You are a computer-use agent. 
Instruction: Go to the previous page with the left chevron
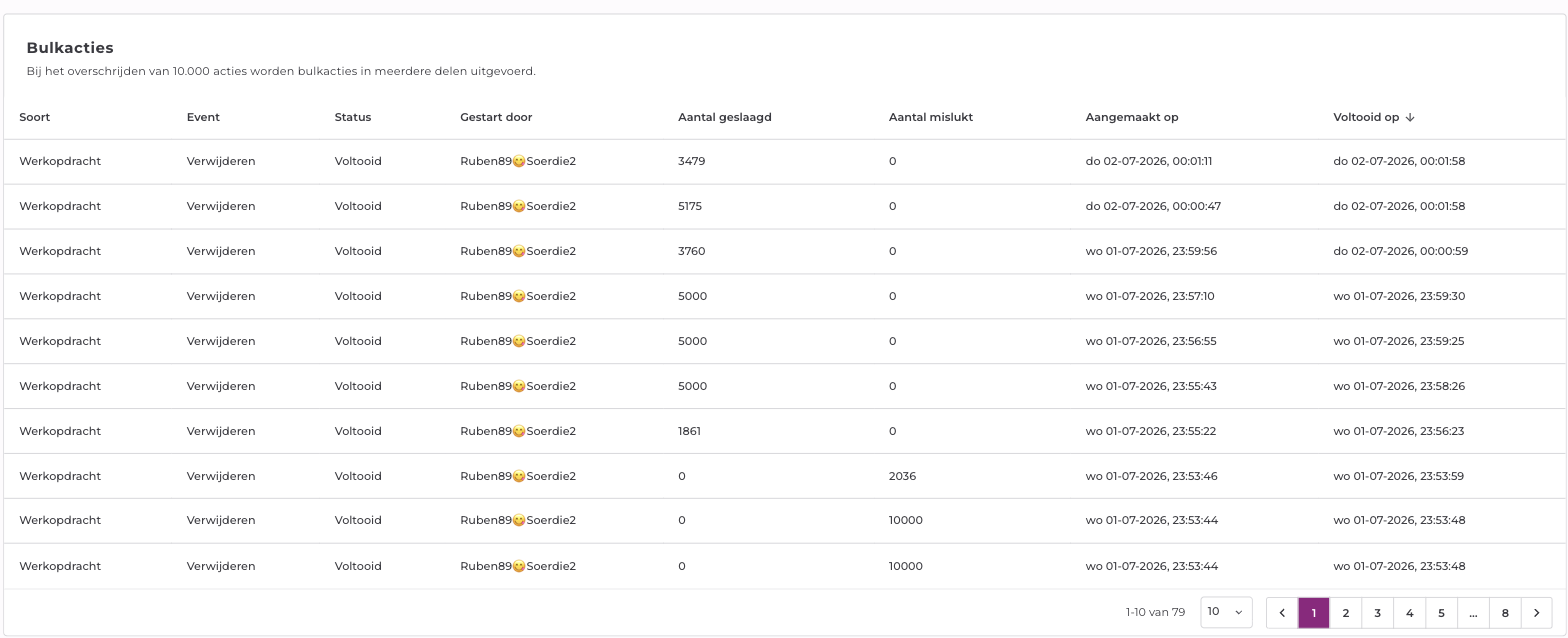pos(1282,613)
